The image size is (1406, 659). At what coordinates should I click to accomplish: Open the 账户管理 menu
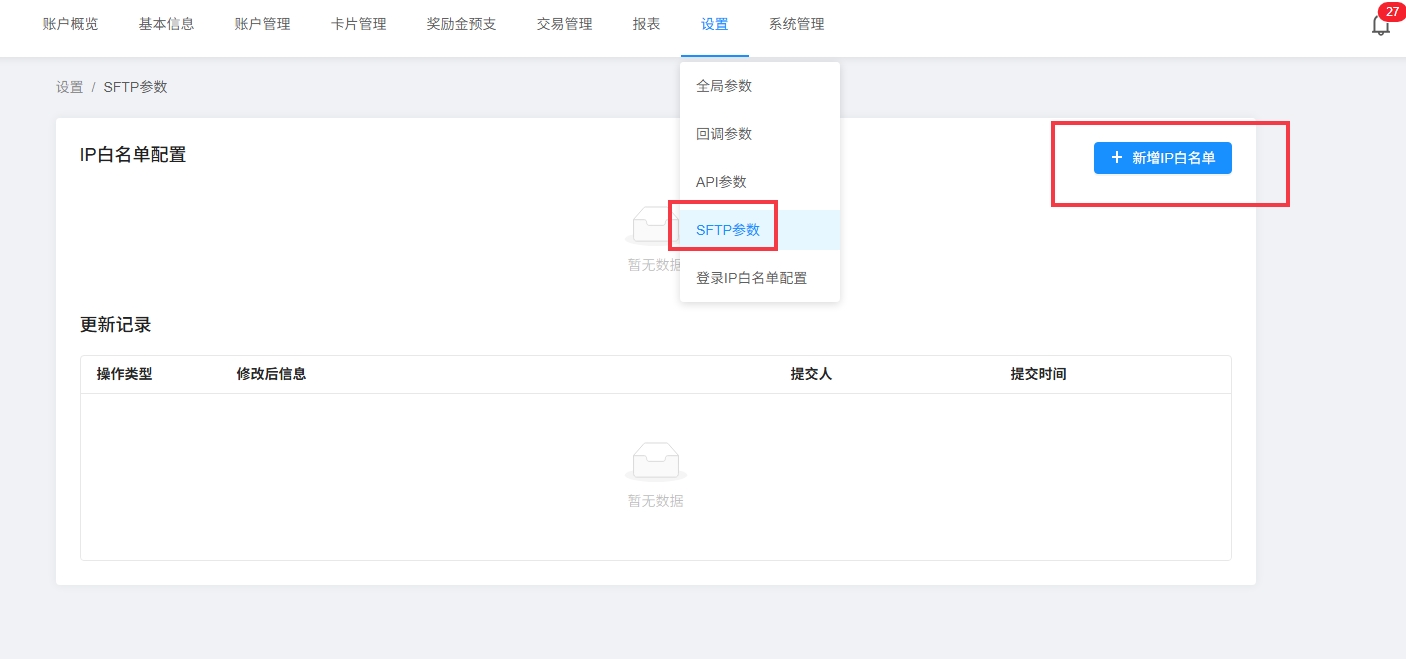coord(262,24)
